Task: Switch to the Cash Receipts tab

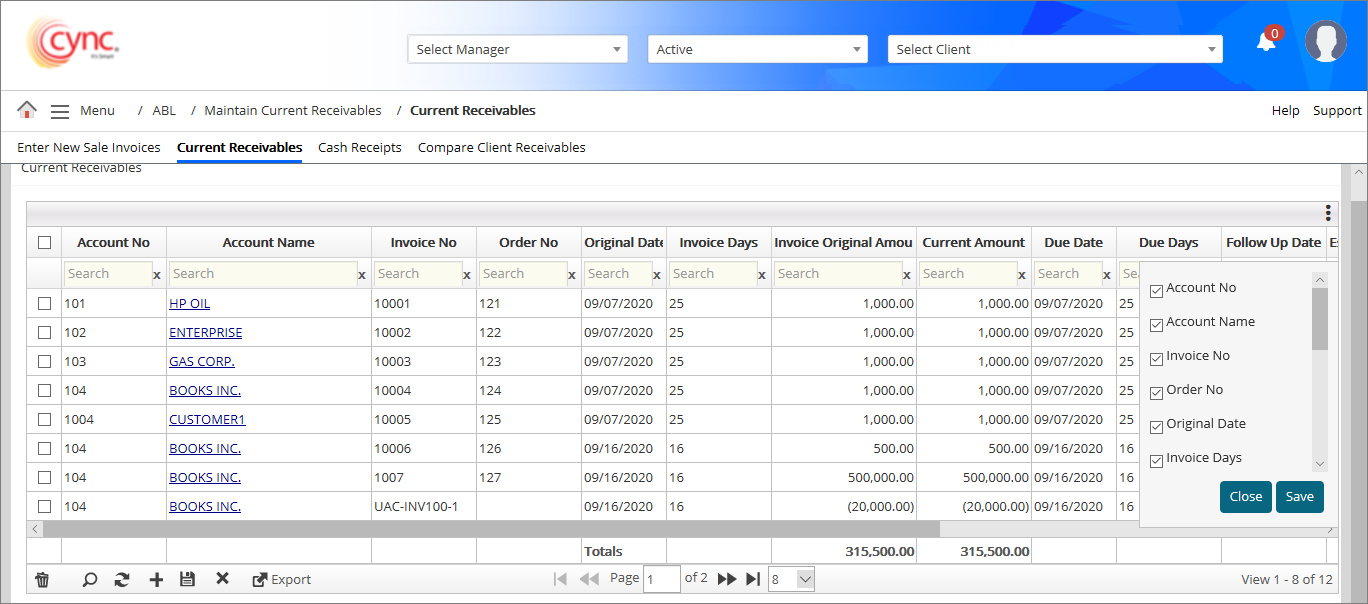Action: [x=360, y=147]
